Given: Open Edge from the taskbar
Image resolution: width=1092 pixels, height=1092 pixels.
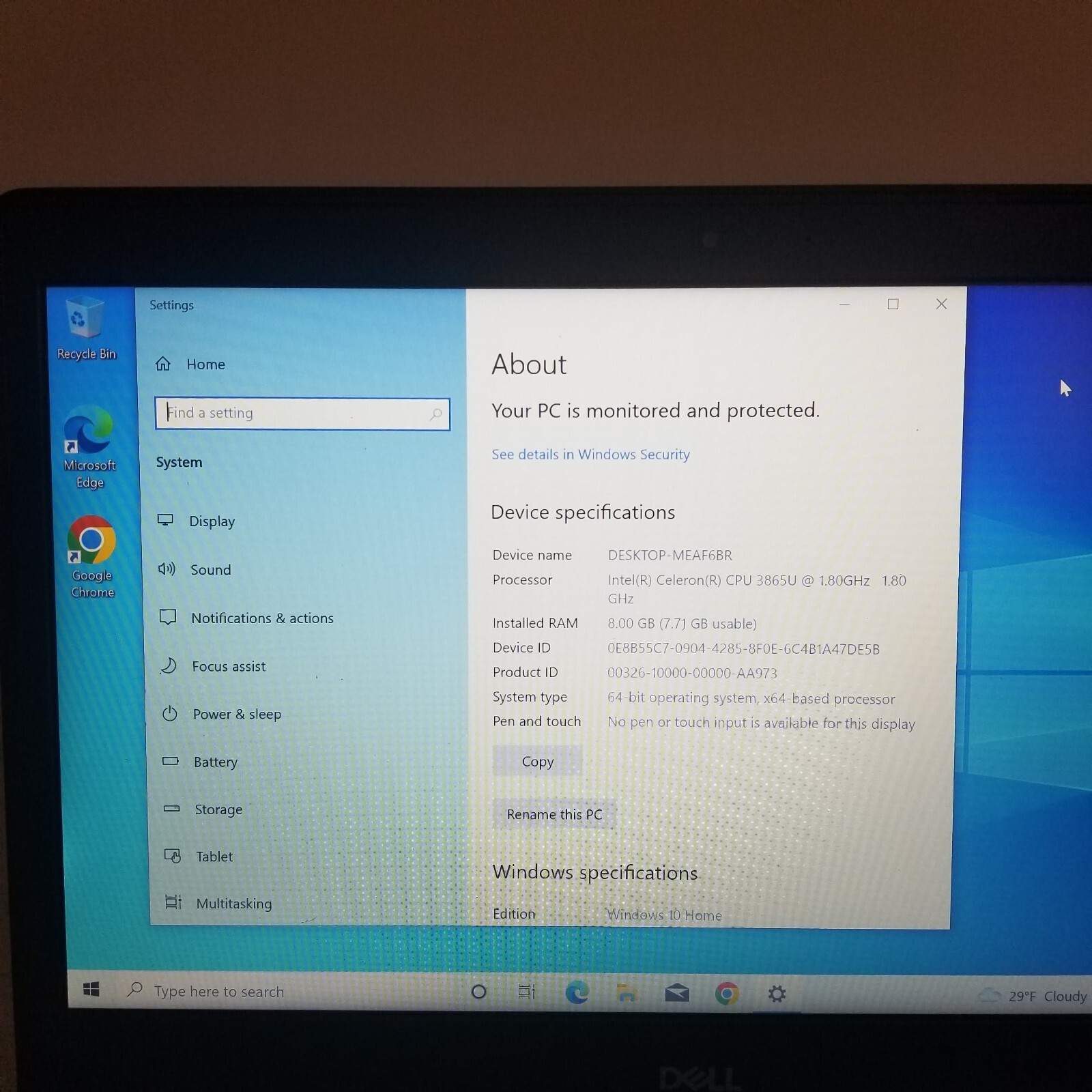Looking at the screenshot, I should point(577,992).
